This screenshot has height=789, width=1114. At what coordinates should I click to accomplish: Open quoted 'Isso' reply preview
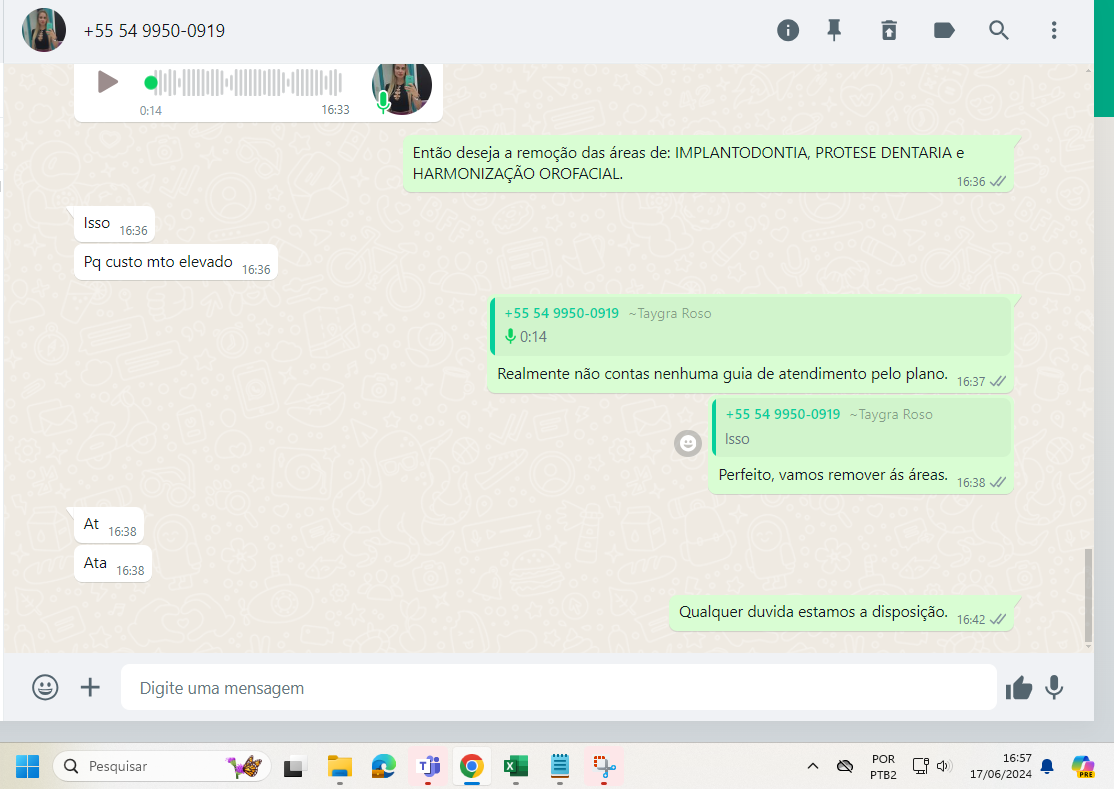click(x=862, y=427)
